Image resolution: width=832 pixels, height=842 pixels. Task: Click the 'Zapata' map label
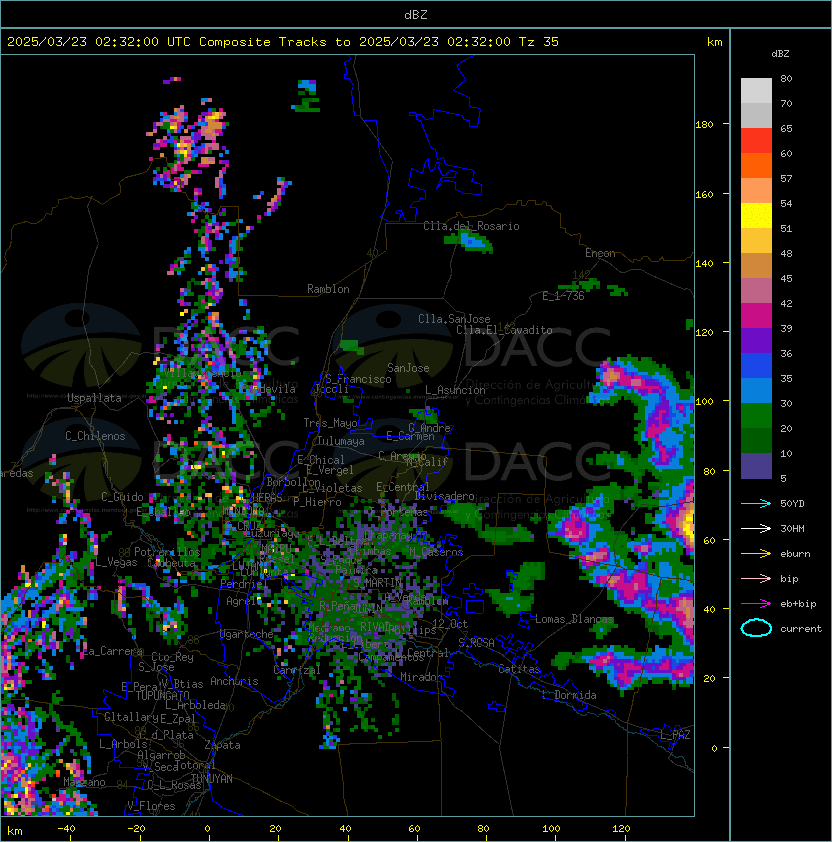(222, 745)
